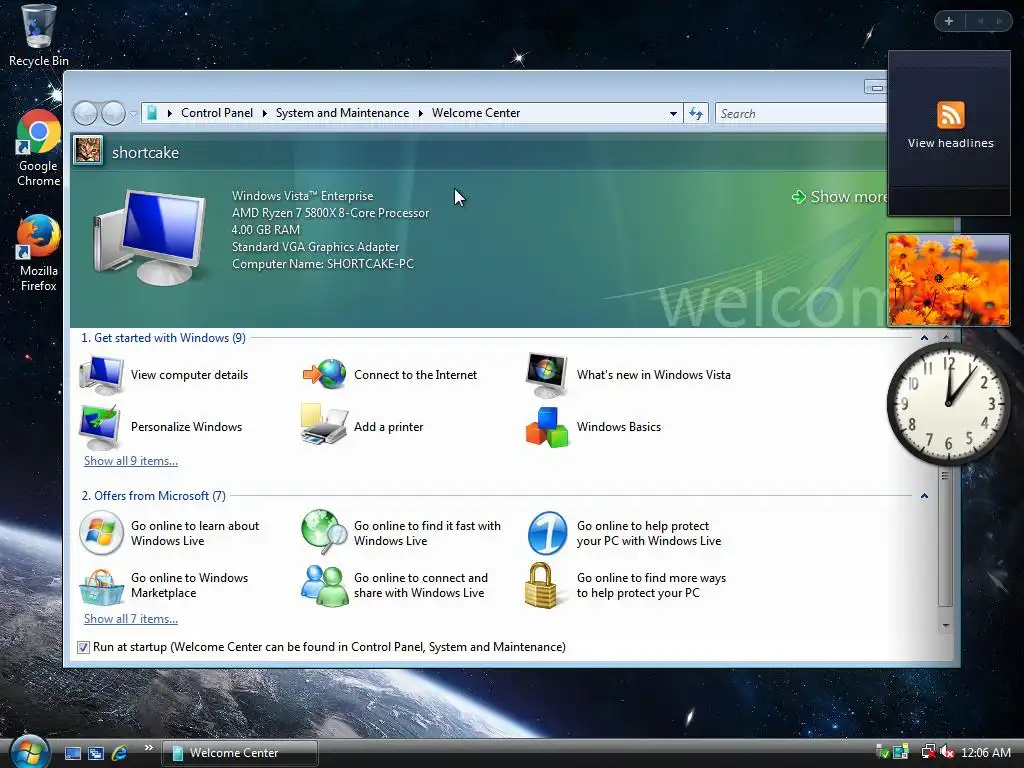
Task: Open Personalize Windows
Action: click(x=161, y=426)
